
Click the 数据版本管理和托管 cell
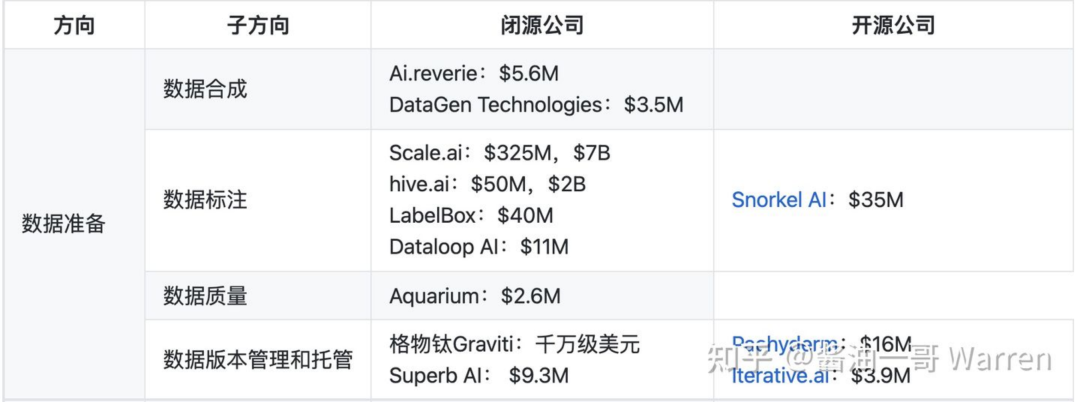[258, 359]
